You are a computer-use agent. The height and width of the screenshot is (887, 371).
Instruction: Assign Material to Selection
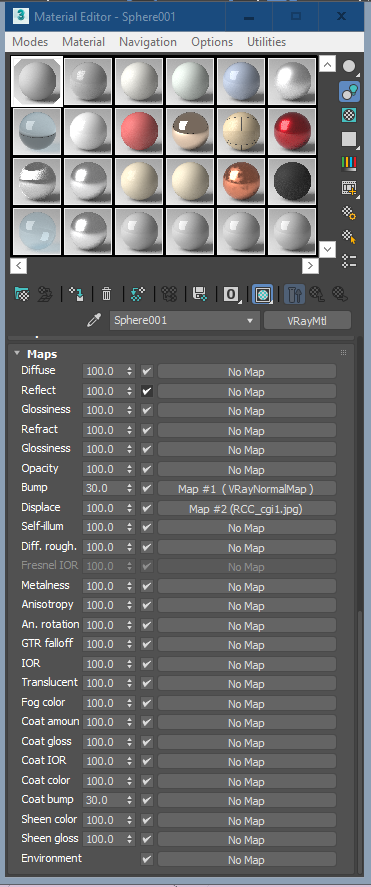click(x=76, y=294)
